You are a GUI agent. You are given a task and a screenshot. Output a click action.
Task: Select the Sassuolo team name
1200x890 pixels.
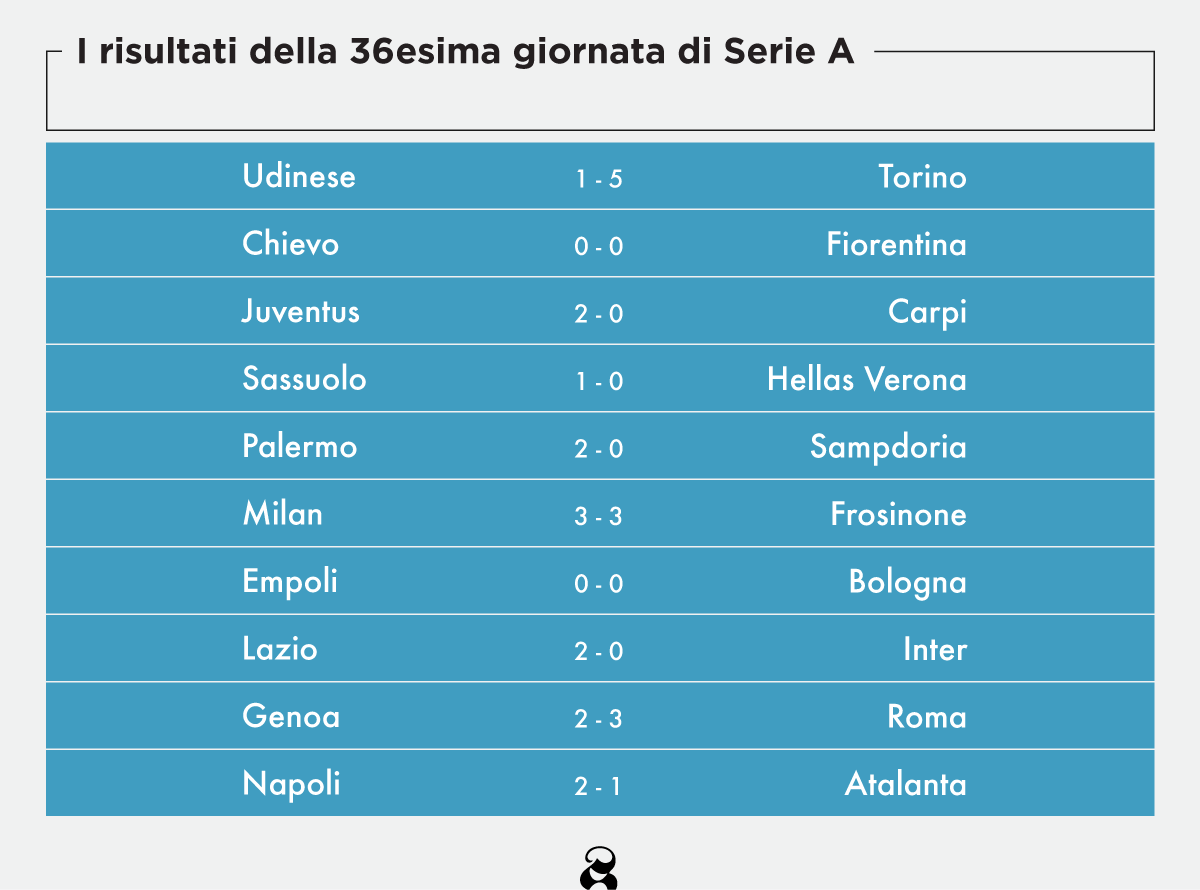304,379
